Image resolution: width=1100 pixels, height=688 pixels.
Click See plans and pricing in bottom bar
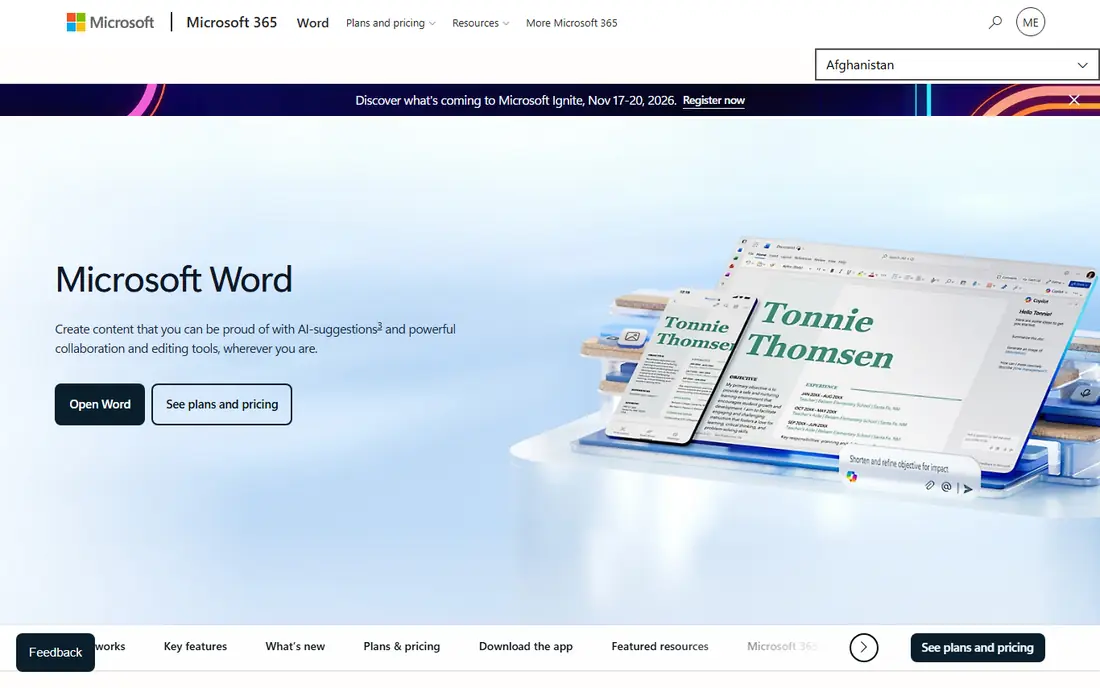977,647
